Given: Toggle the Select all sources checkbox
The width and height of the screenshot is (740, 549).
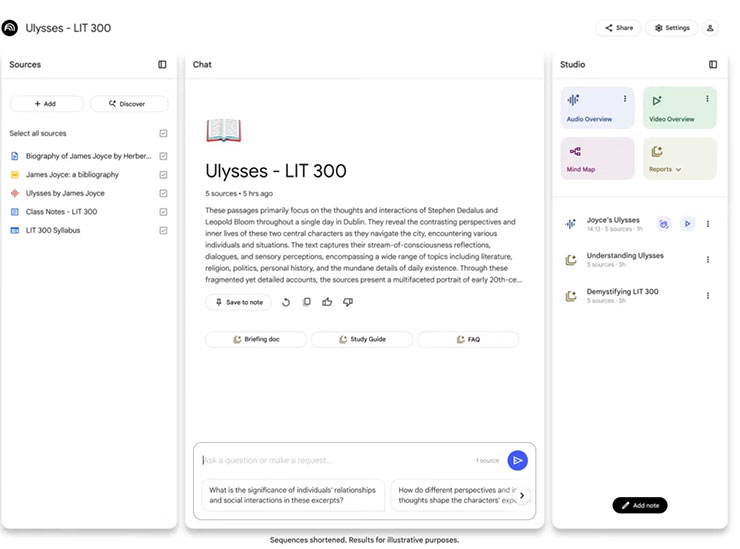Looking at the screenshot, I should (x=163, y=134).
